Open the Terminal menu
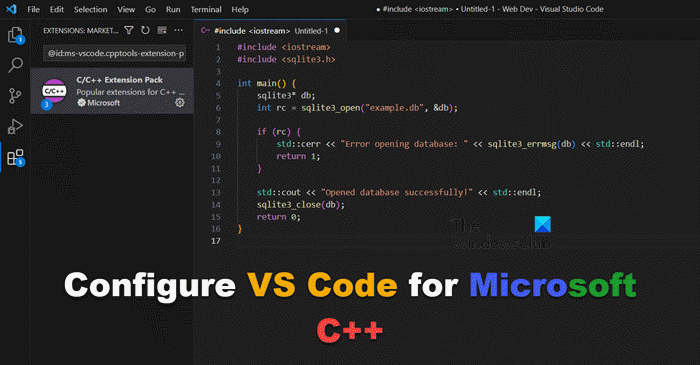This screenshot has height=365, width=700. click(206, 9)
